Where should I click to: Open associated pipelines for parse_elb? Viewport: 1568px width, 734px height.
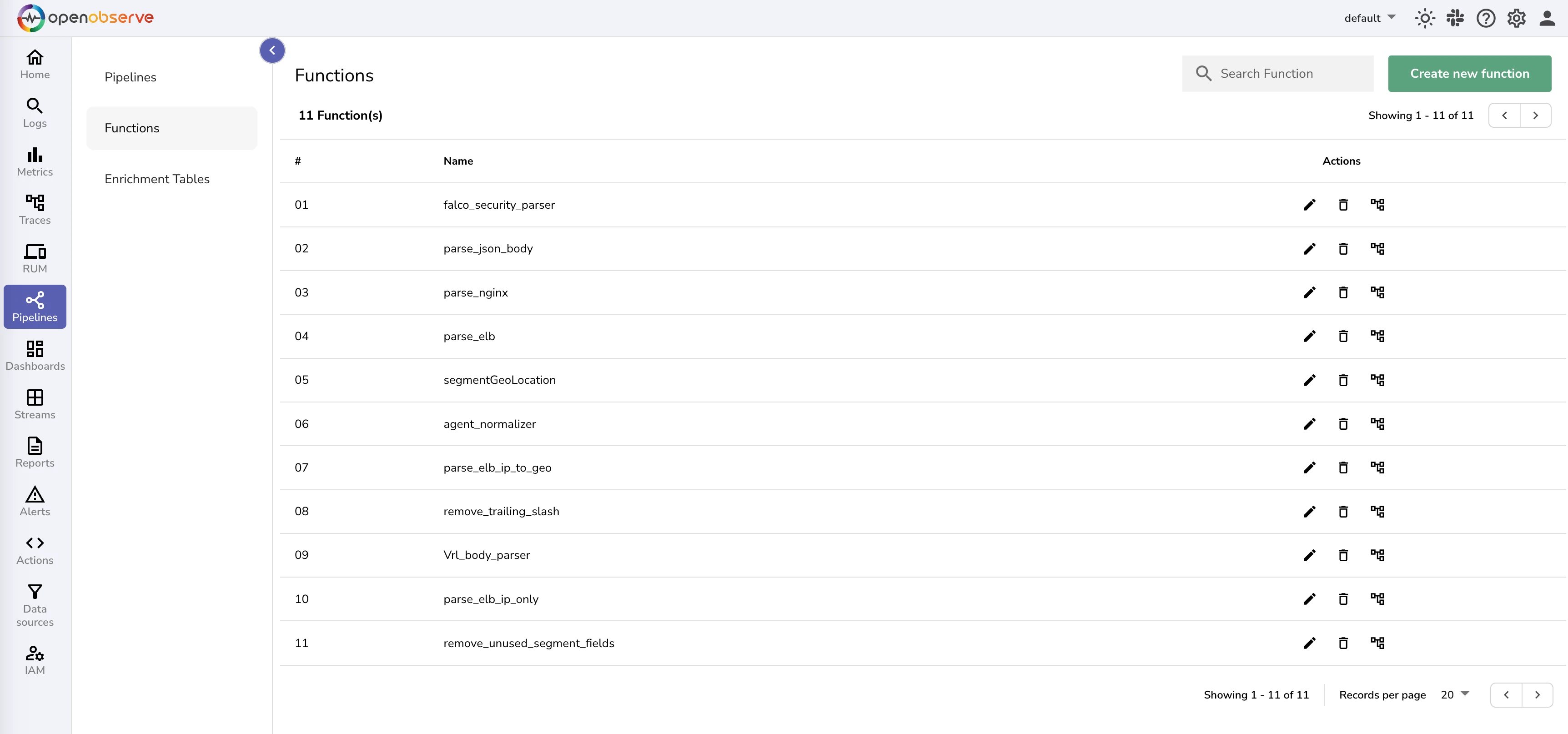click(1377, 336)
